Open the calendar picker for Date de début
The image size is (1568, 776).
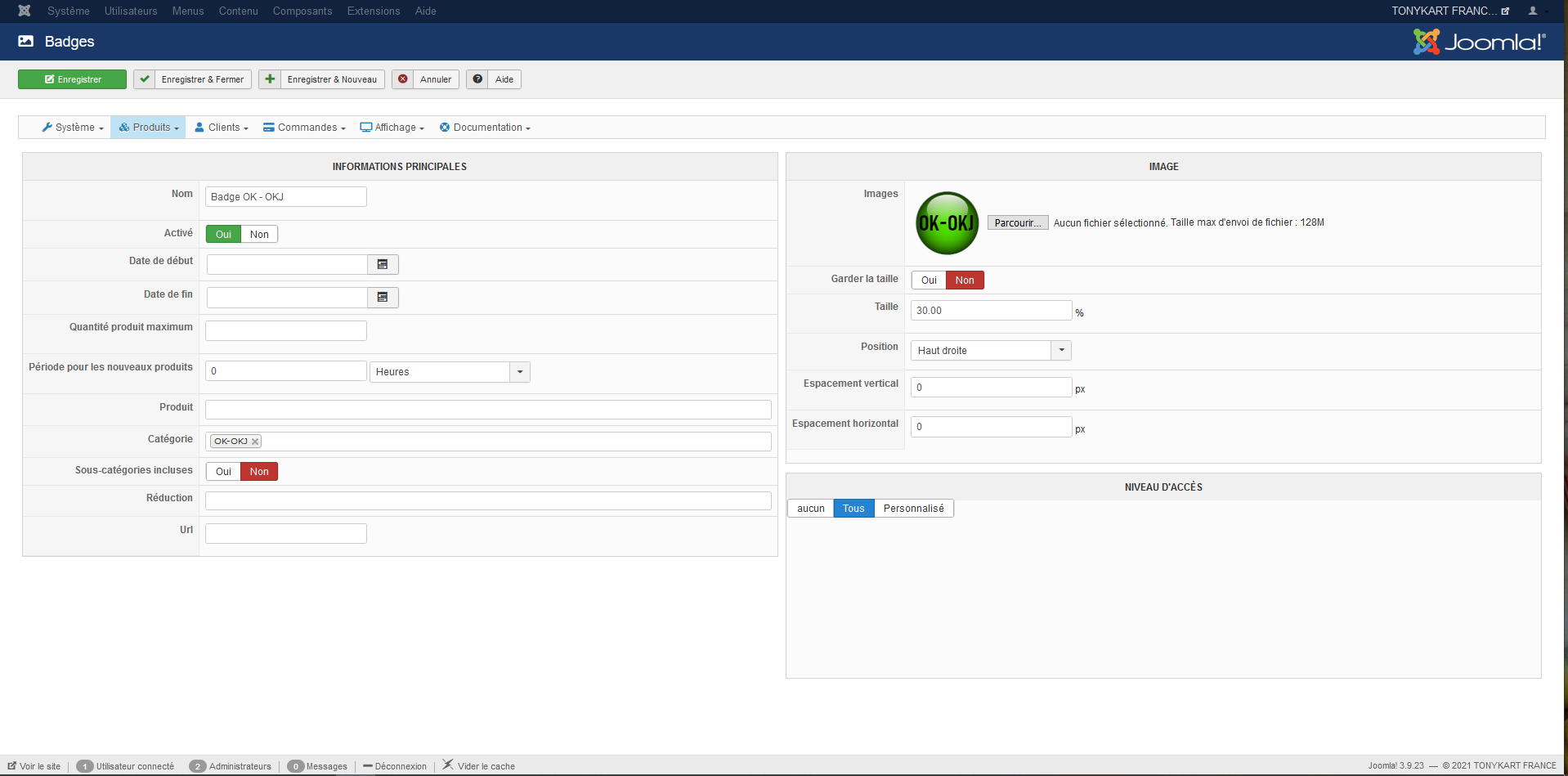coord(383,264)
